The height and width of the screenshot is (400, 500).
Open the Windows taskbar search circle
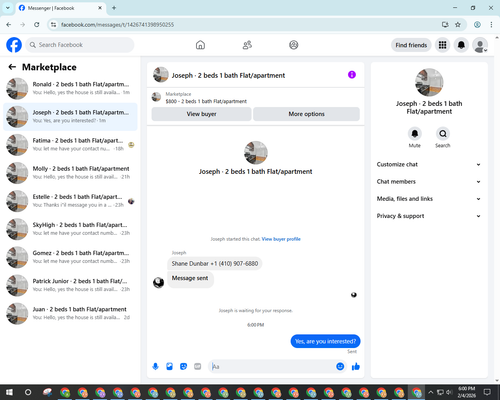28,392
